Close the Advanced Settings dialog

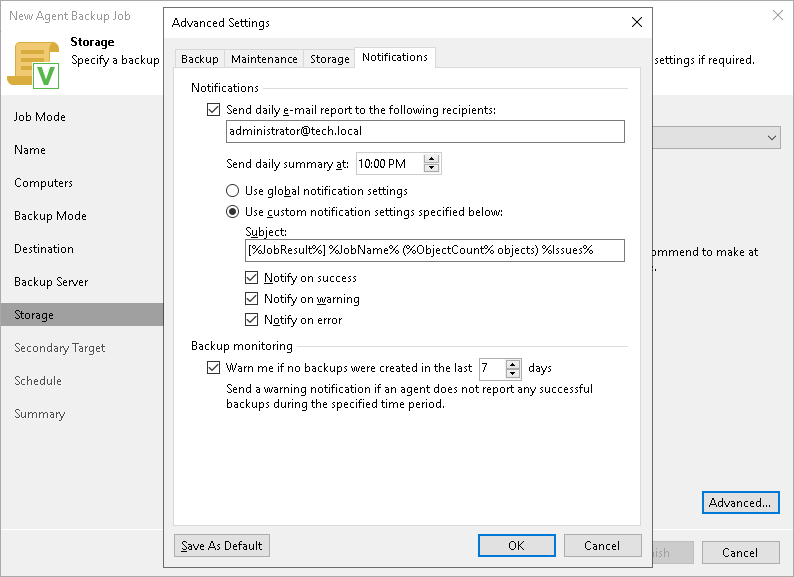pos(637,22)
